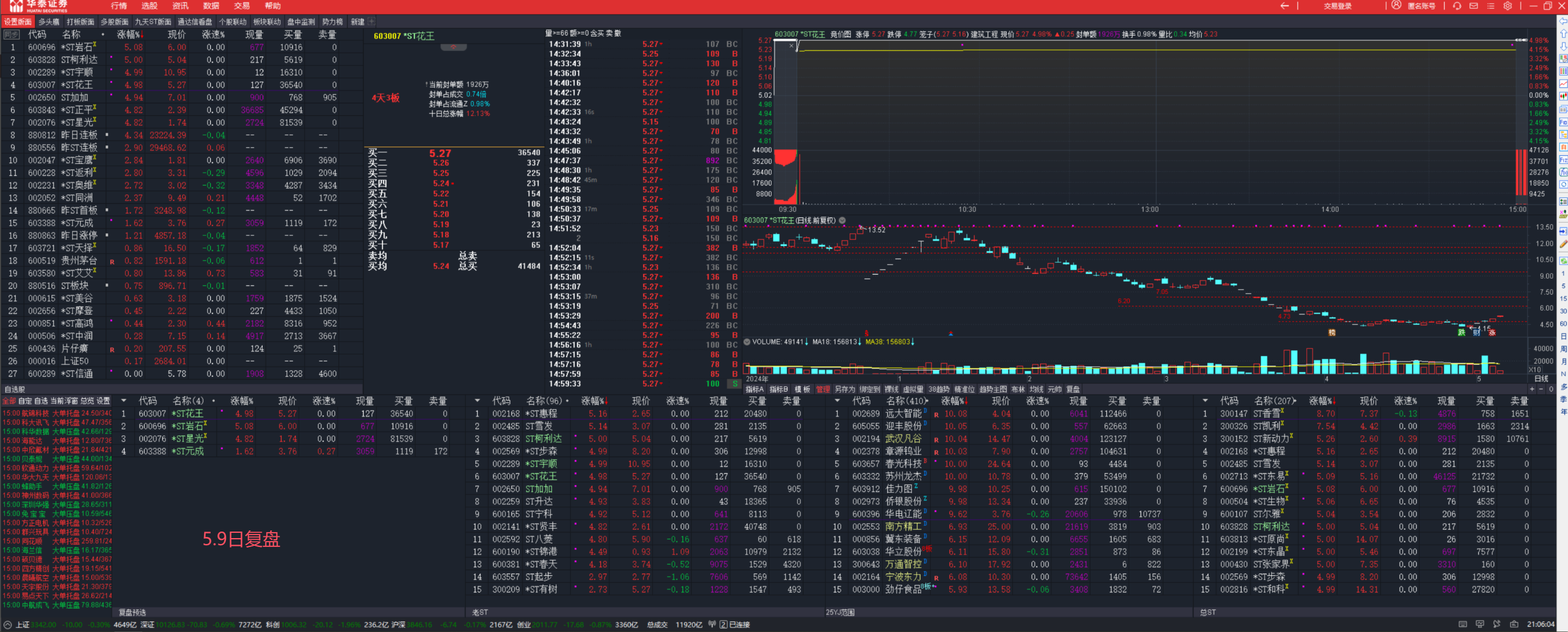Click the blue left arrow in the right sidebar

coord(1563,21)
